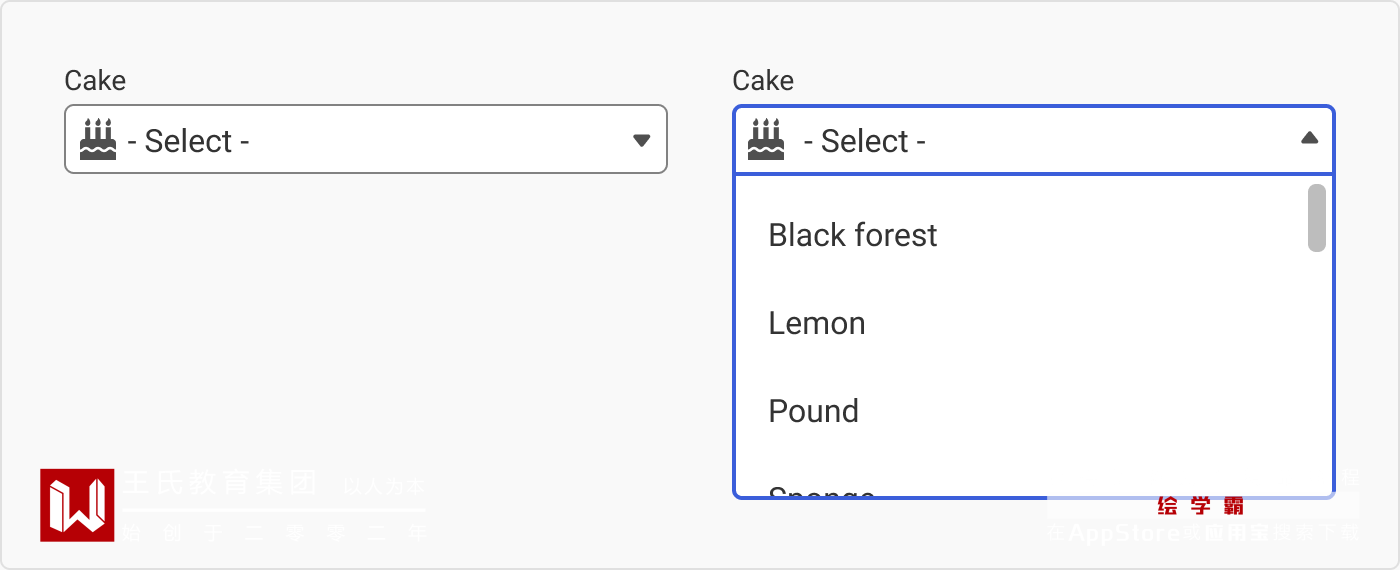Image resolution: width=1400 pixels, height=570 pixels.
Task: Click the cake icon in the open dropdown
Action: [766, 139]
